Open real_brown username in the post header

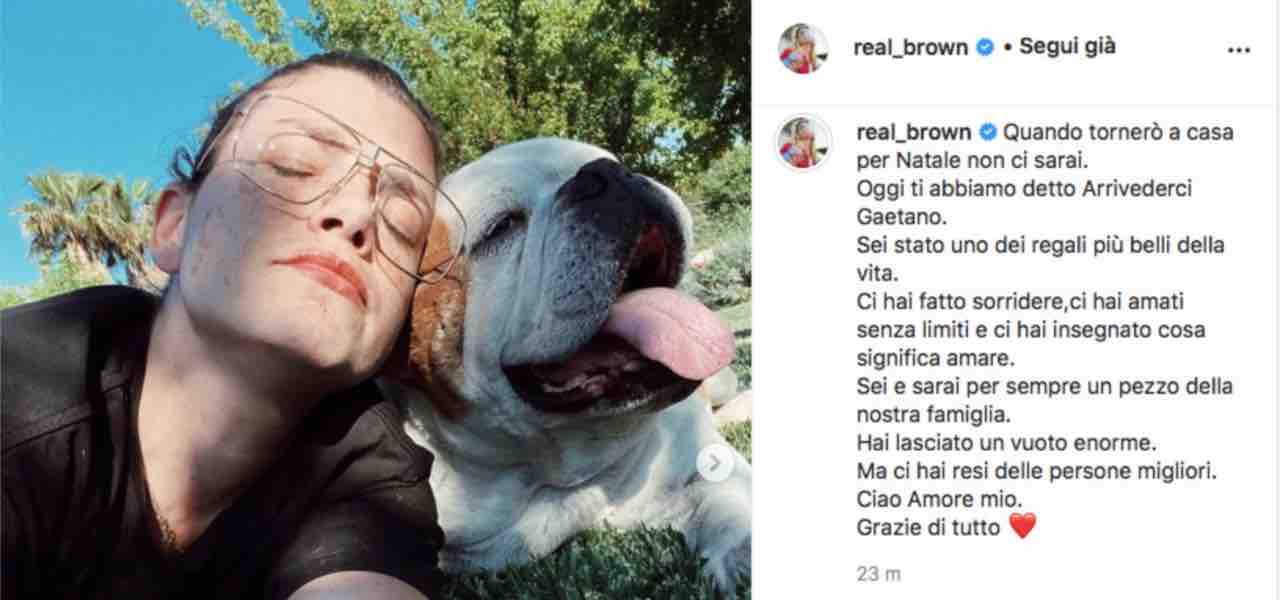[911, 47]
